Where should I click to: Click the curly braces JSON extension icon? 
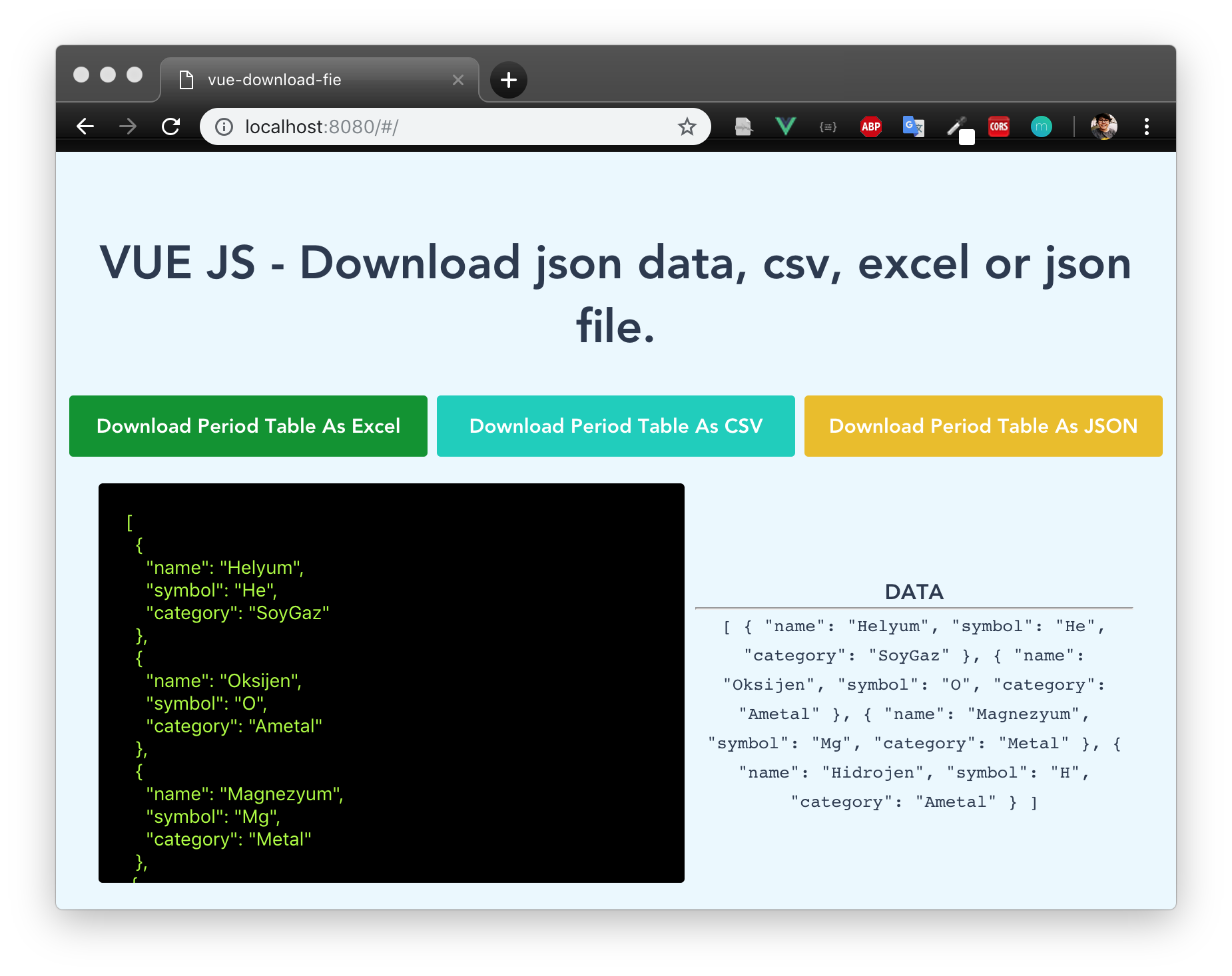click(x=828, y=126)
